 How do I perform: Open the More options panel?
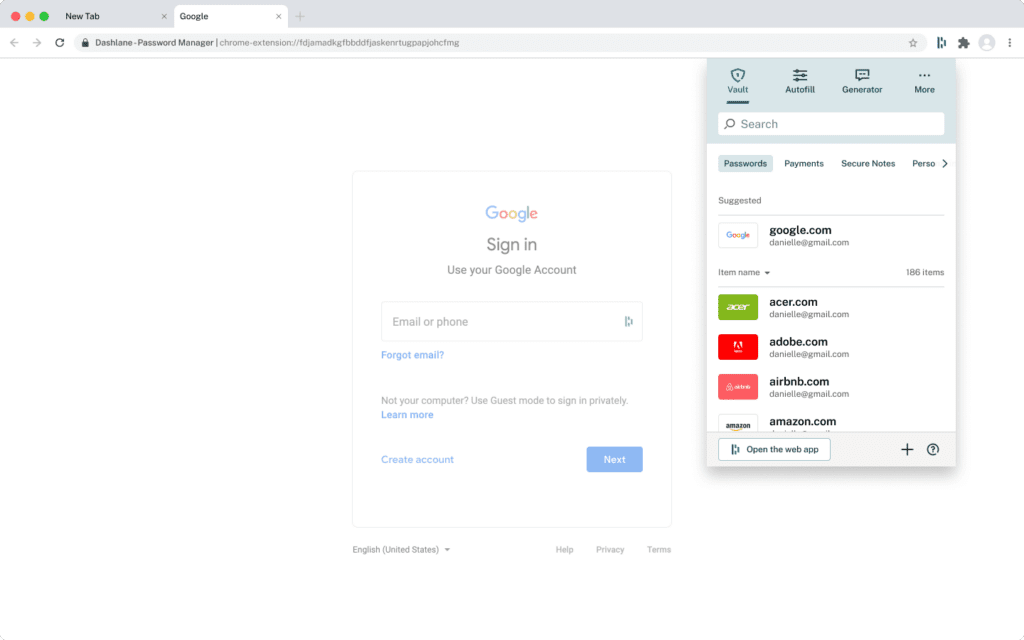click(x=923, y=82)
